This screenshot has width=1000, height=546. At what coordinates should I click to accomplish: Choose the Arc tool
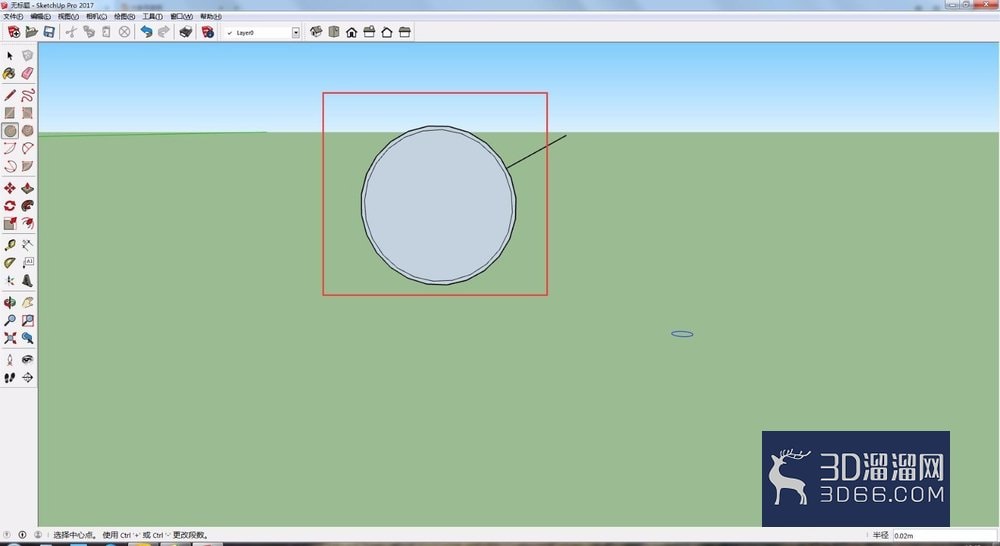coord(10,149)
